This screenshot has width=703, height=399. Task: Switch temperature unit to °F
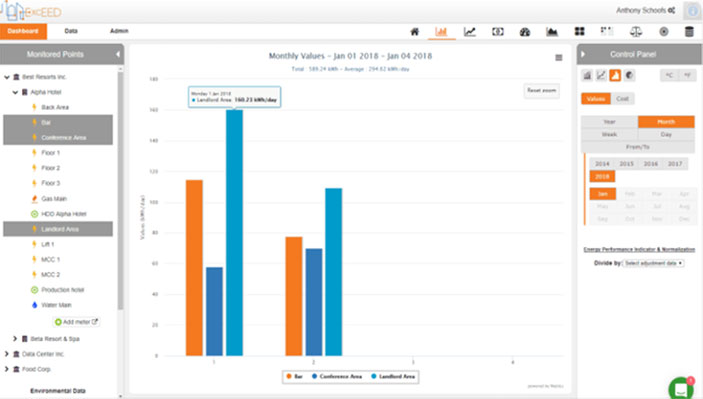pos(686,75)
